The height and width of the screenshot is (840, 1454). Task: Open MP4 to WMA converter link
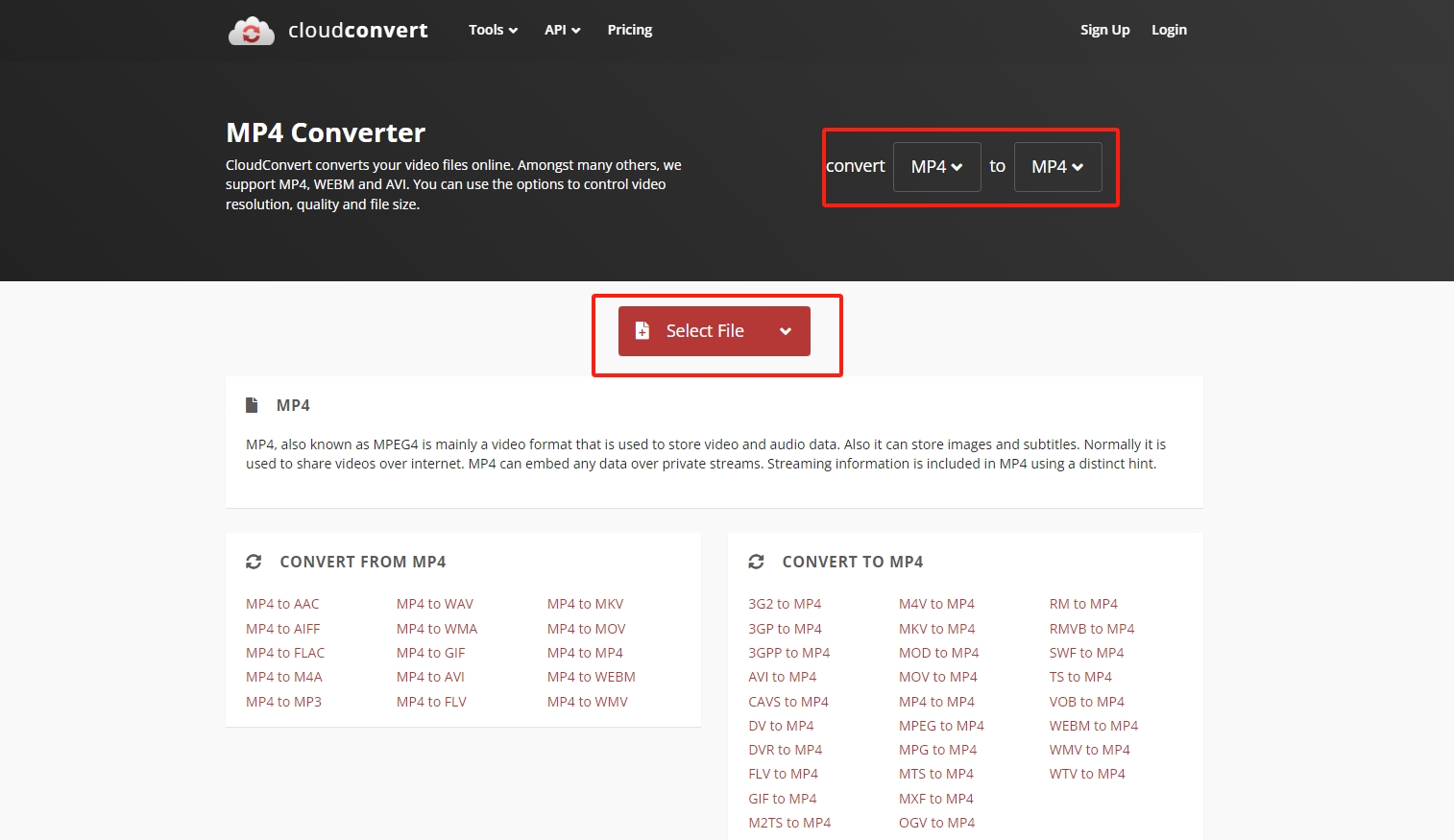click(437, 629)
